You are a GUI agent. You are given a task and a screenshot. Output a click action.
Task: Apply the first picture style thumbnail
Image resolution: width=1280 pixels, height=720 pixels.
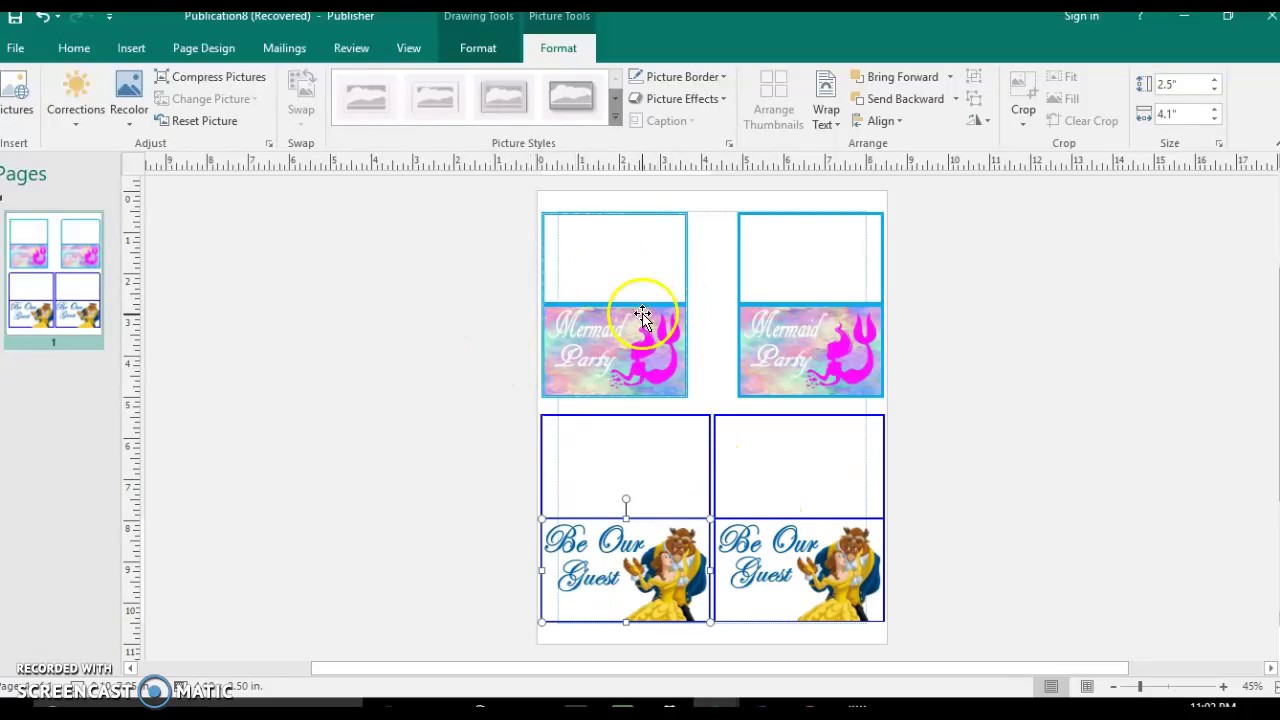366,97
